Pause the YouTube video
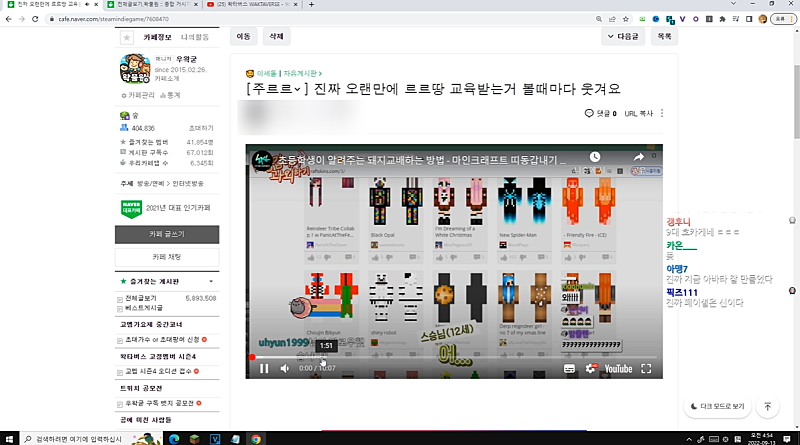Screen dimensions: 800x445 point(264,368)
